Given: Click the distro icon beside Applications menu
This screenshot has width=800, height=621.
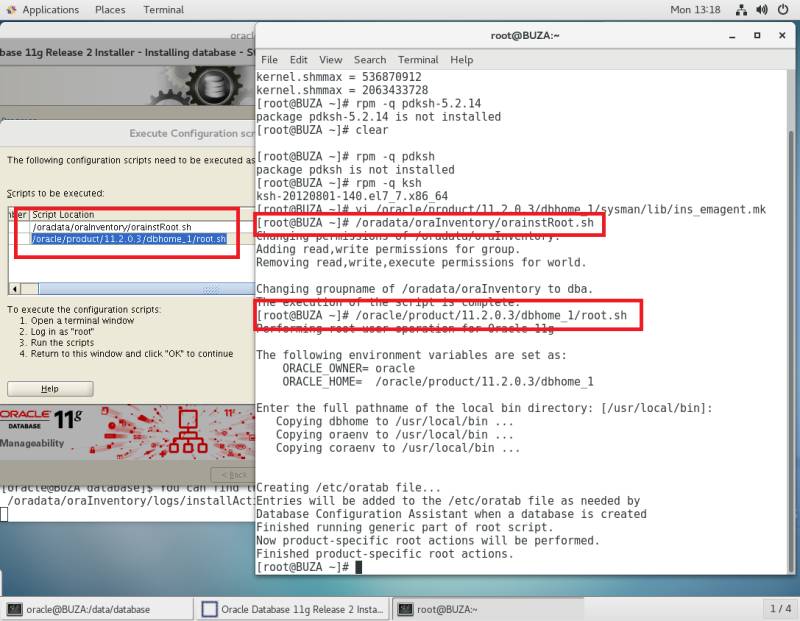Looking at the screenshot, I should 12,10.
